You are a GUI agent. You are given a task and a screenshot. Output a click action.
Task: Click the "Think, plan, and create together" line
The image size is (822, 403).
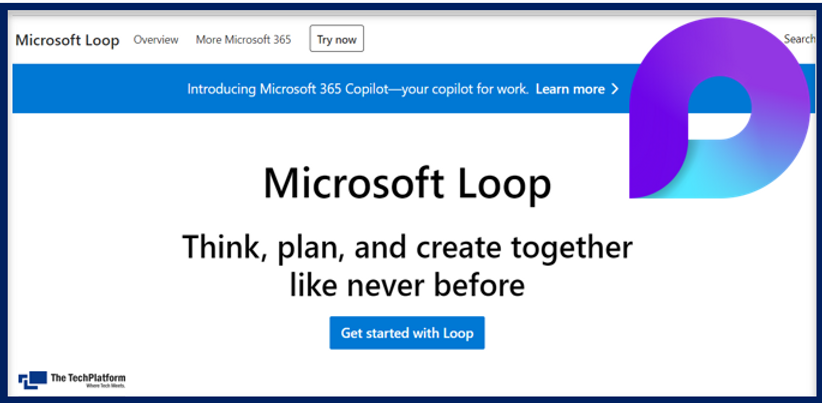(407, 247)
